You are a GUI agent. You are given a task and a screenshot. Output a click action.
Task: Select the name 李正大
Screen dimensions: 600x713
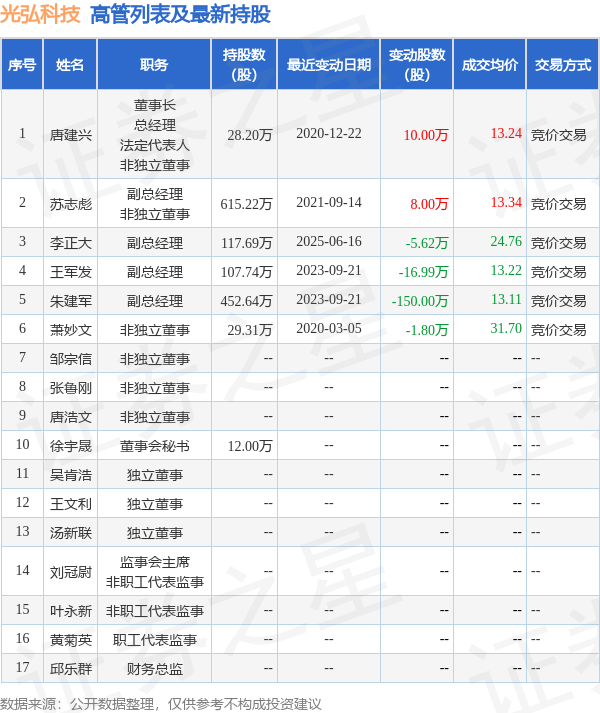(x=71, y=243)
